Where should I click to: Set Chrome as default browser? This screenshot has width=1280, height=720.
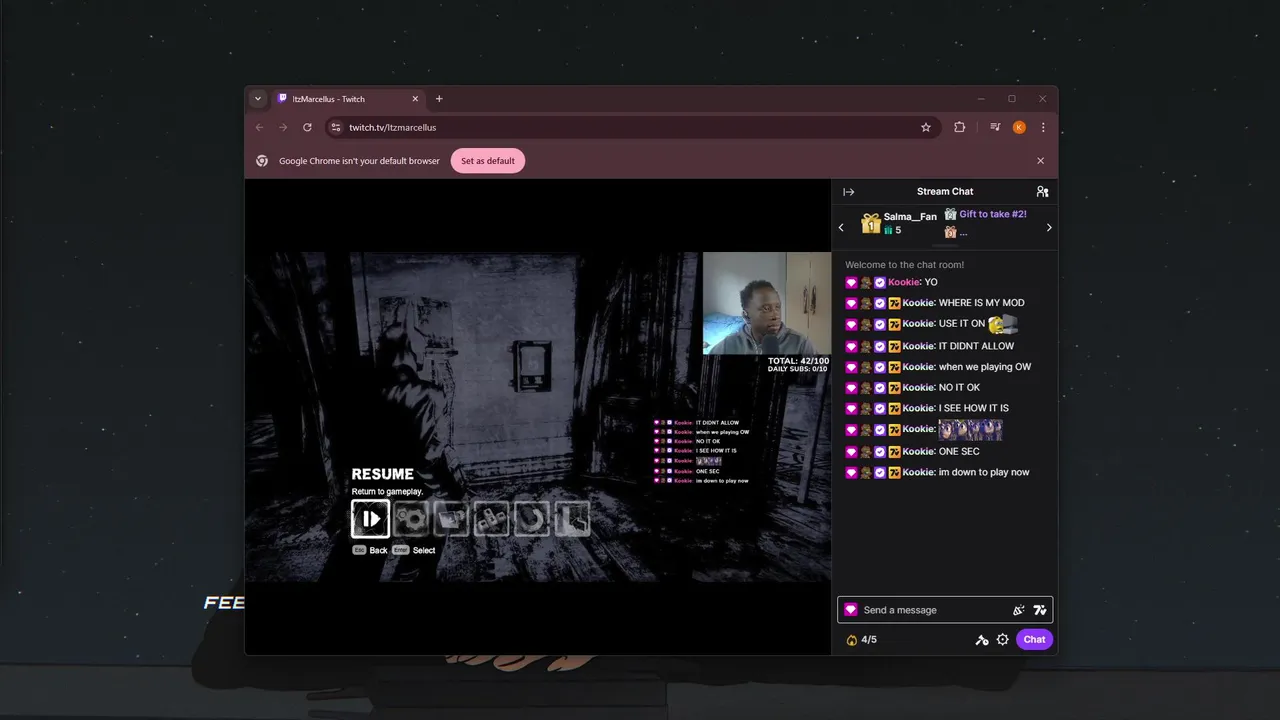[x=488, y=161]
